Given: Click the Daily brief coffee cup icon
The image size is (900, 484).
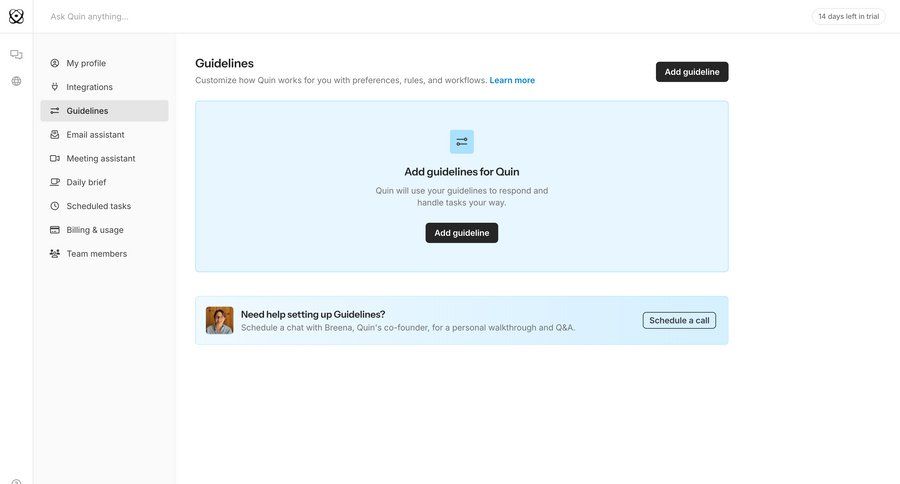Looking at the screenshot, I should tap(55, 182).
